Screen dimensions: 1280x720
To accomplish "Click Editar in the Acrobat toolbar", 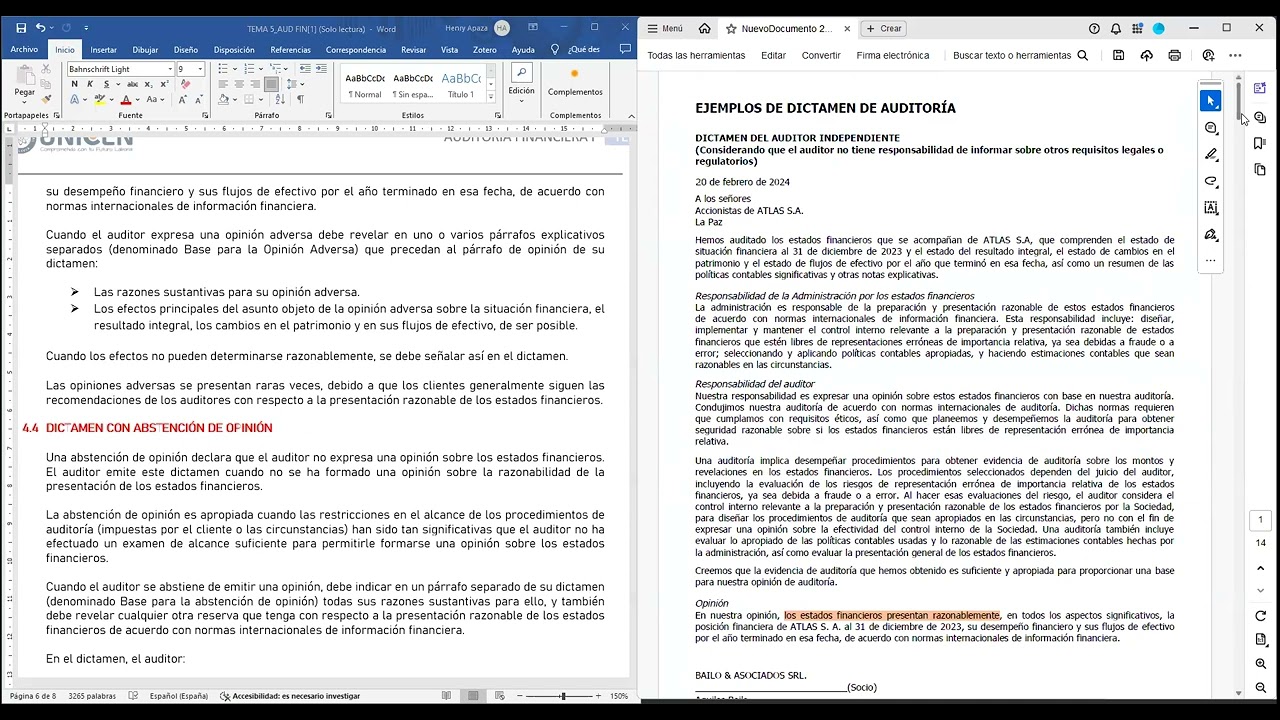I will [773, 56].
